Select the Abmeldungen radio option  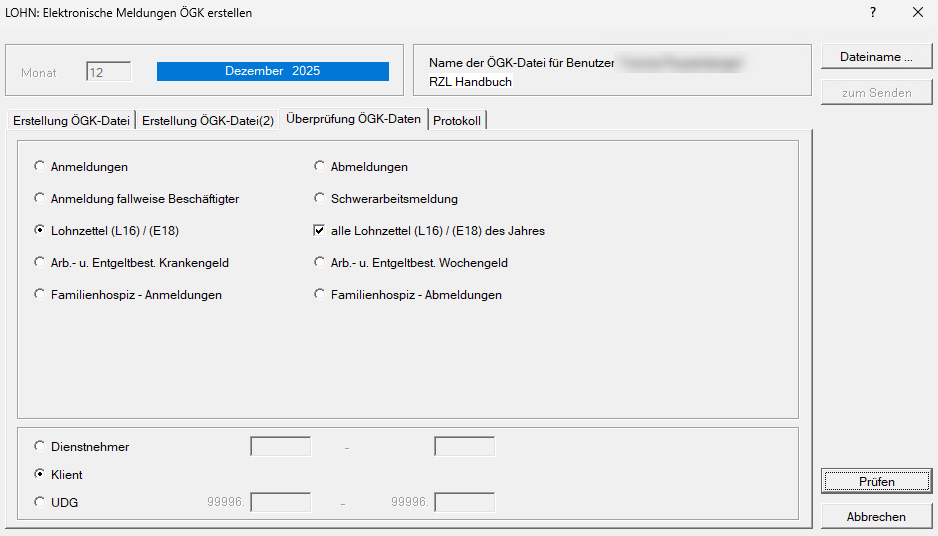320,167
